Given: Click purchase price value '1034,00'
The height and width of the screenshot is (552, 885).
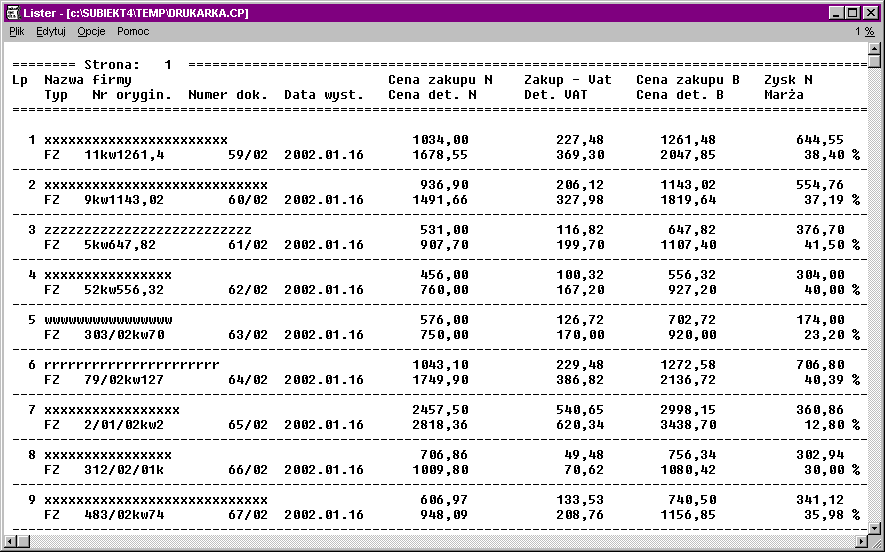Looking at the screenshot, I should tap(440, 139).
